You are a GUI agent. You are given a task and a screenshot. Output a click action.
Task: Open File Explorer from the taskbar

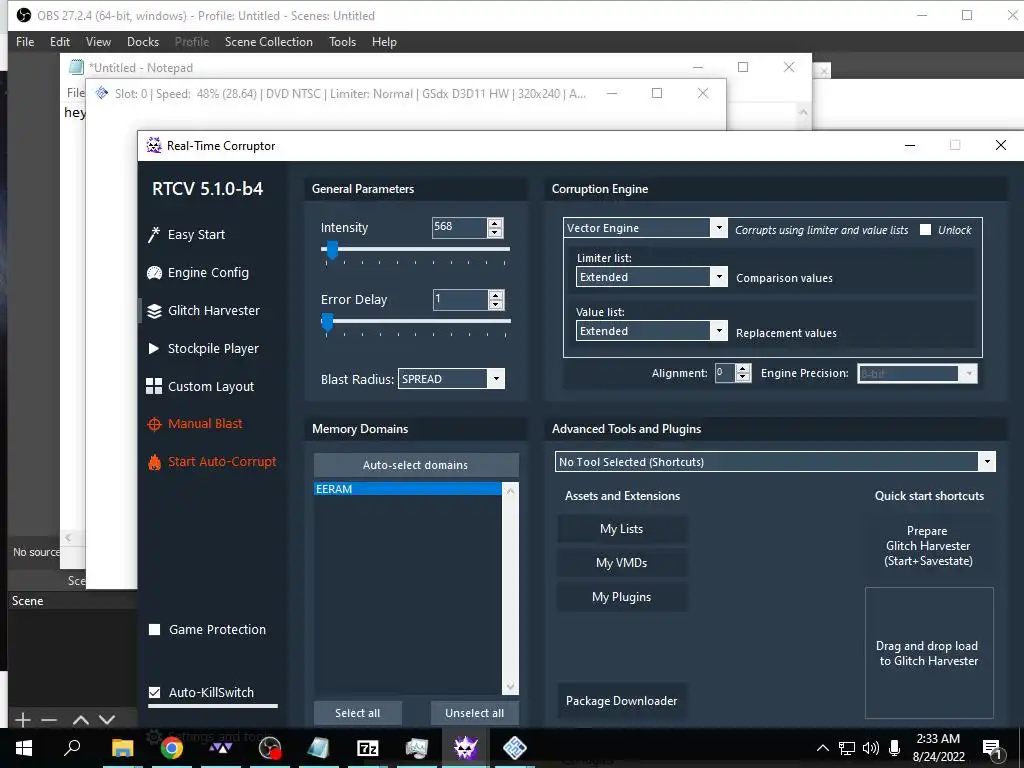tap(122, 748)
